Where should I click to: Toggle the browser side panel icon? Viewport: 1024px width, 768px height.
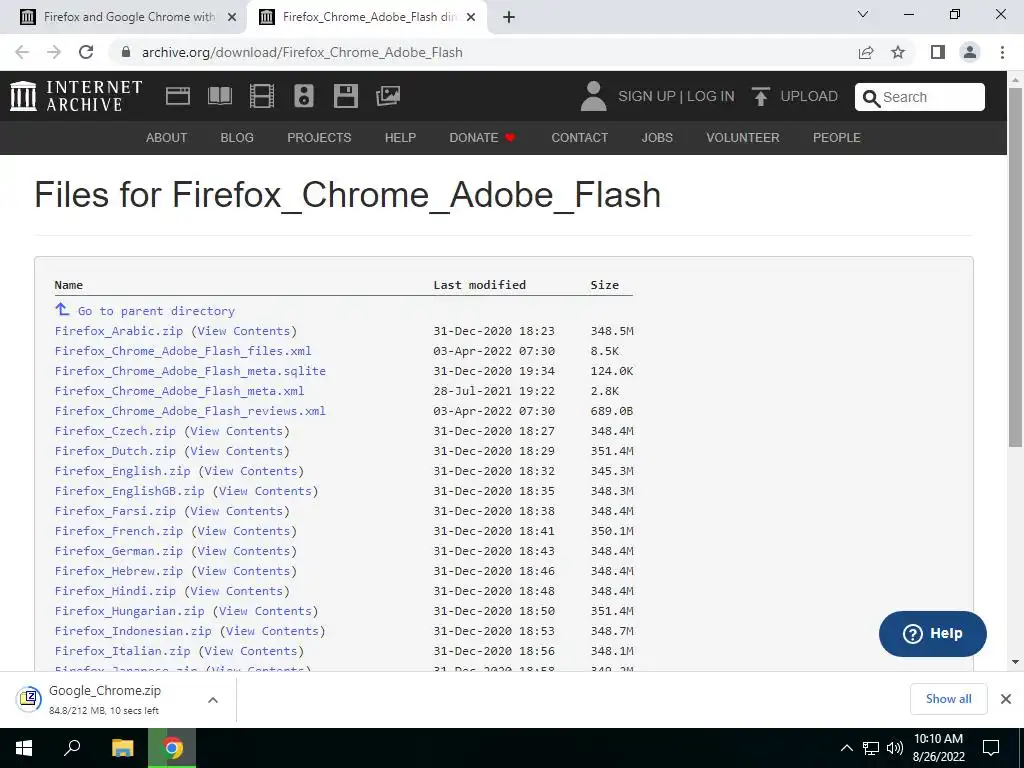[938, 52]
